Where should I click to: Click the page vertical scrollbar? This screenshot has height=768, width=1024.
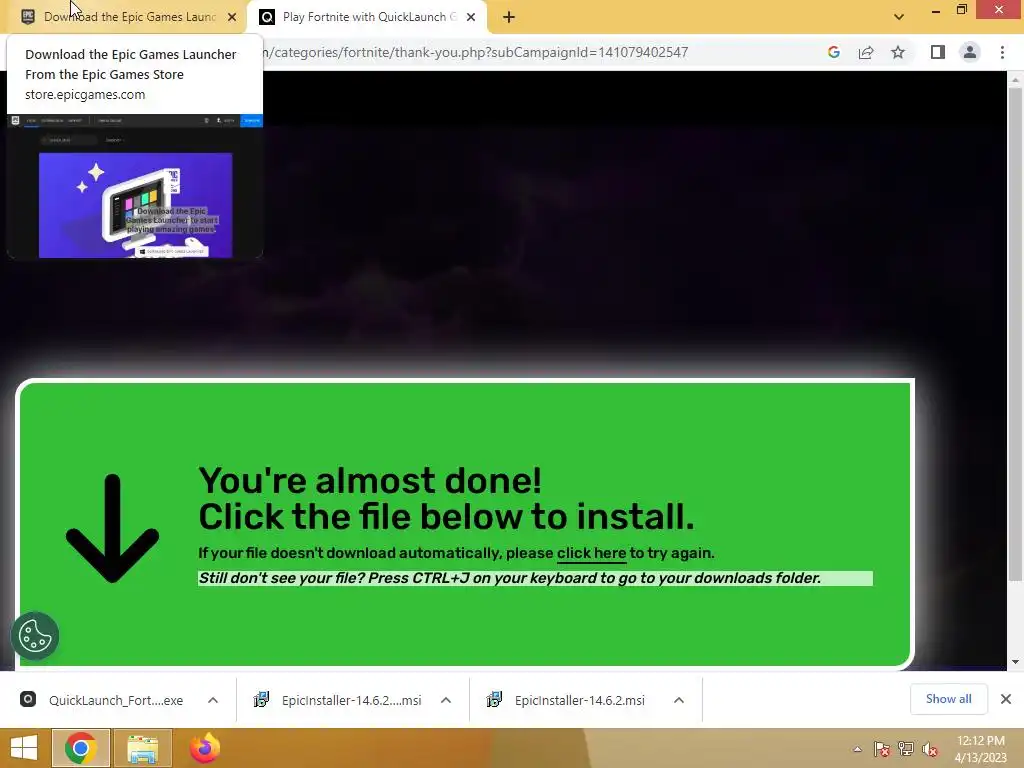click(1015, 333)
